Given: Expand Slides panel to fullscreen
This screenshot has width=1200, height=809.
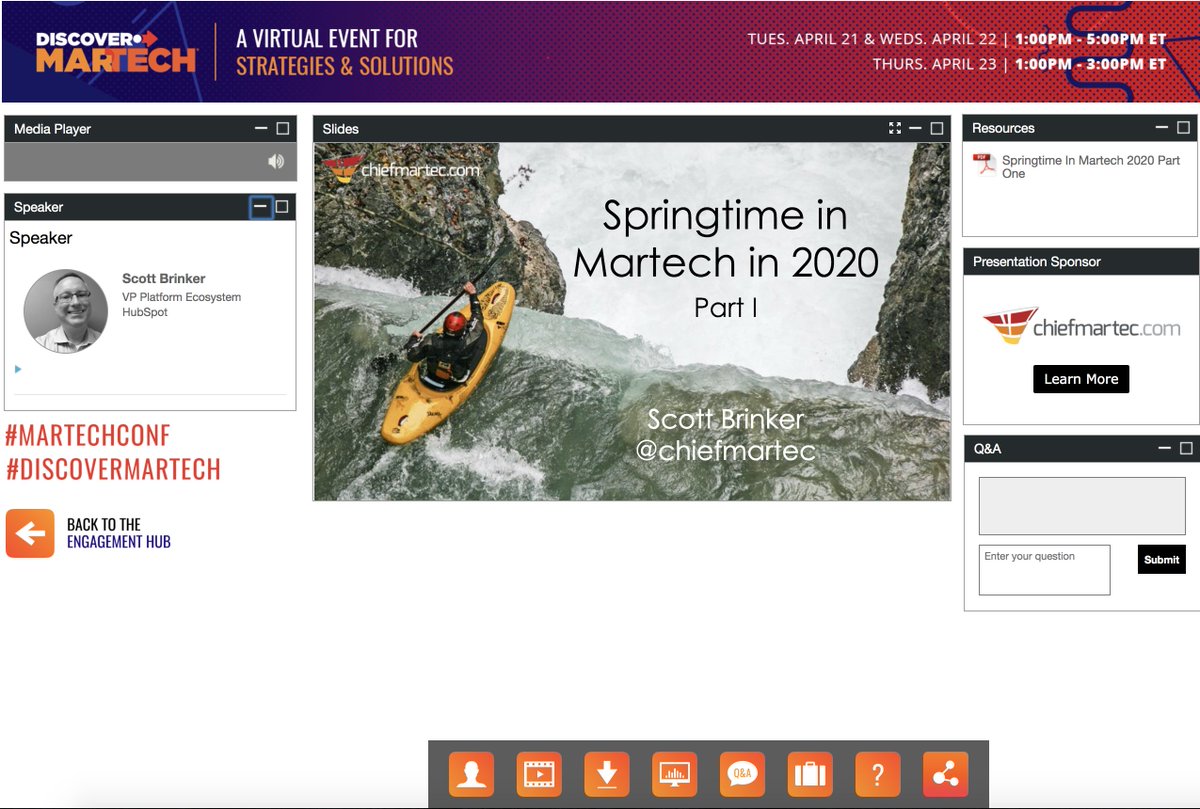Looking at the screenshot, I should (x=895, y=128).
